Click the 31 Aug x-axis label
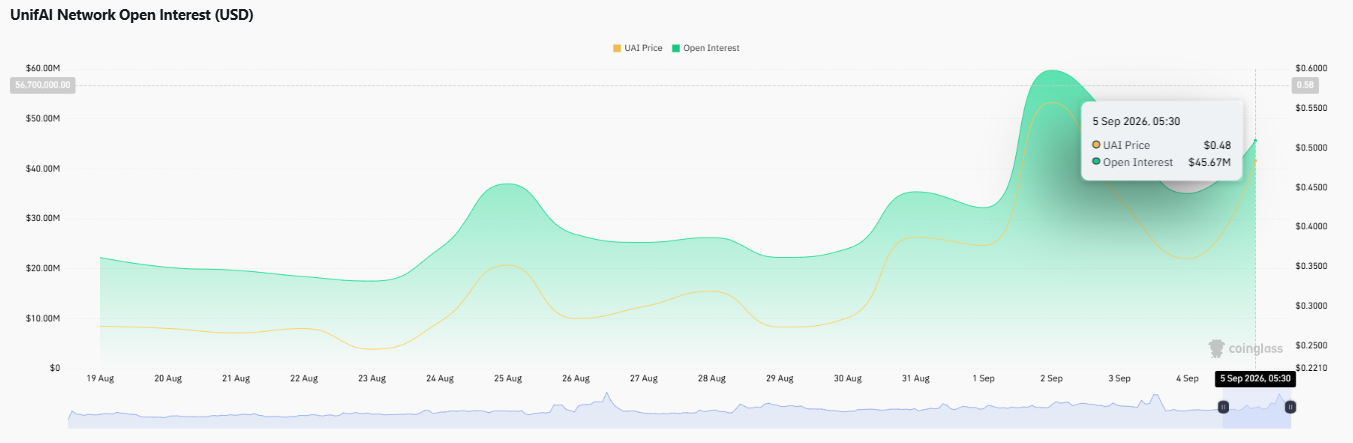This screenshot has width=1353, height=443. pyautogui.click(x=916, y=379)
